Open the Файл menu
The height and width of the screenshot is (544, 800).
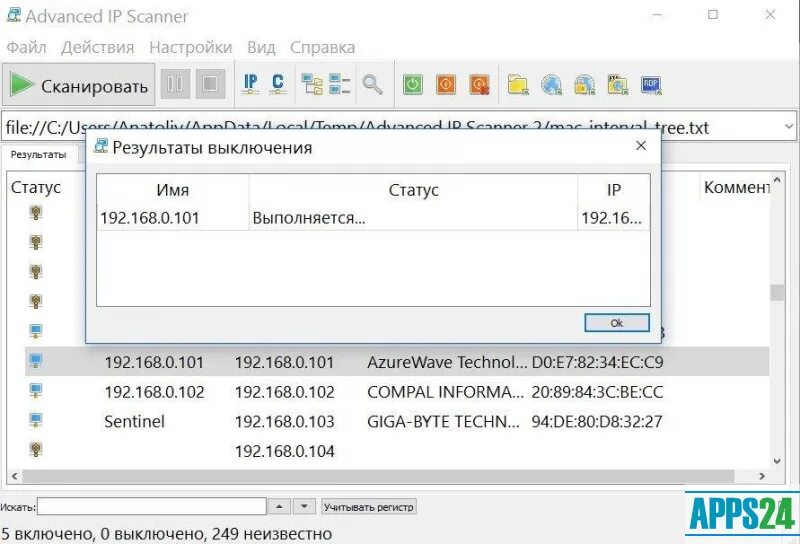click(26, 47)
